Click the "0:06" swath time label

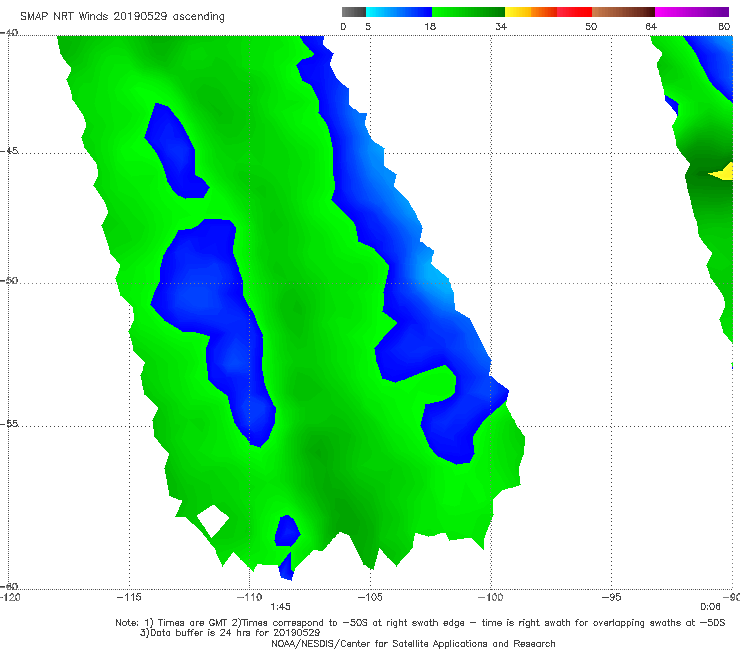710,607
